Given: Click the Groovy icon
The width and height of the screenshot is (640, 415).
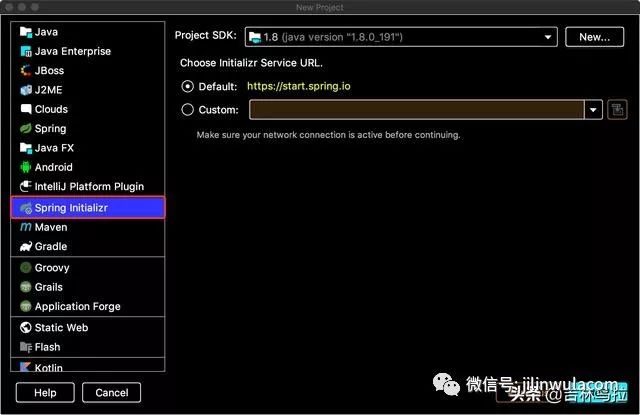Looking at the screenshot, I should (x=26, y=268).
